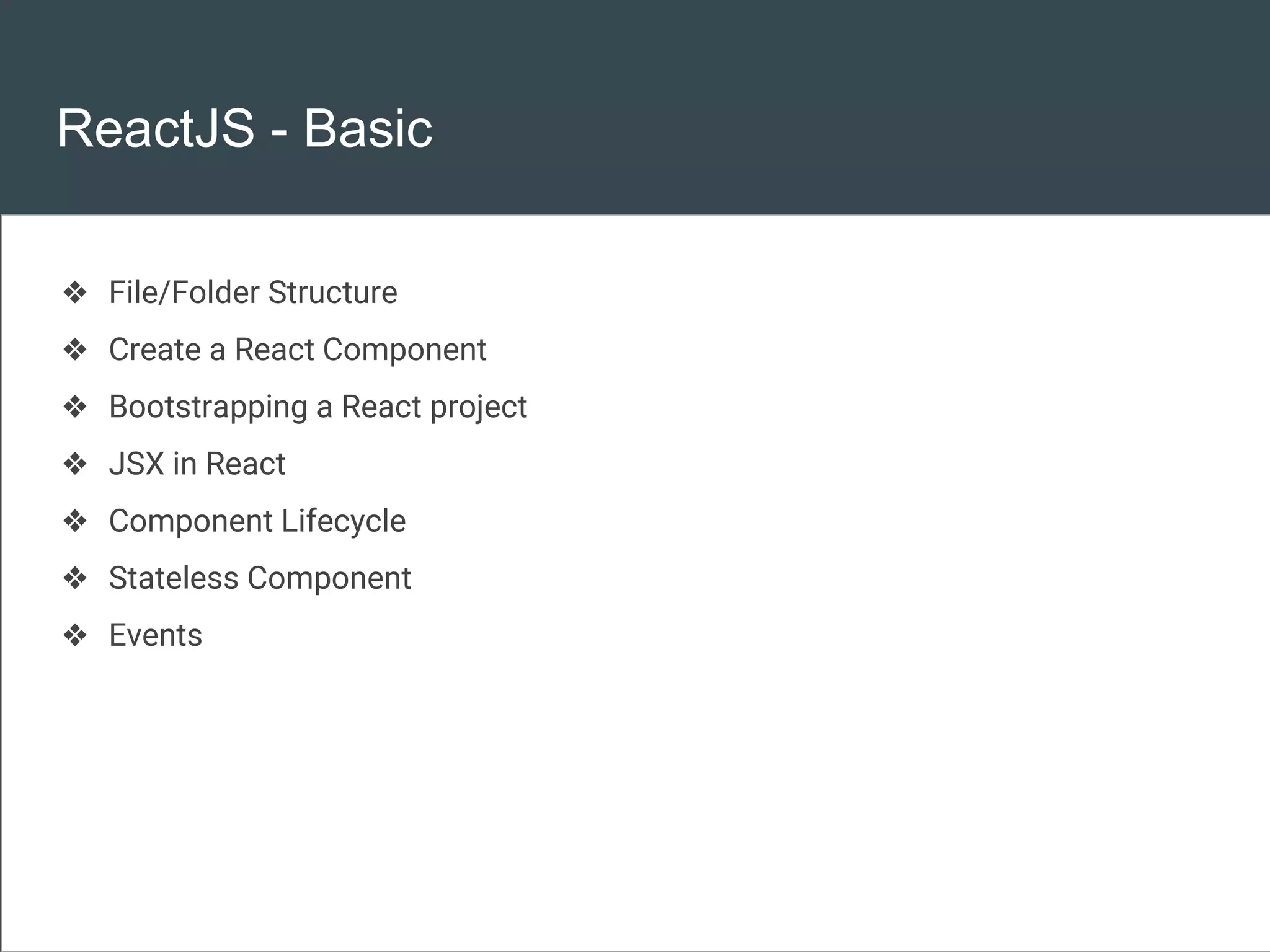Click the word Basic in the header
1270x952 pixels.
tap(368, 128)
